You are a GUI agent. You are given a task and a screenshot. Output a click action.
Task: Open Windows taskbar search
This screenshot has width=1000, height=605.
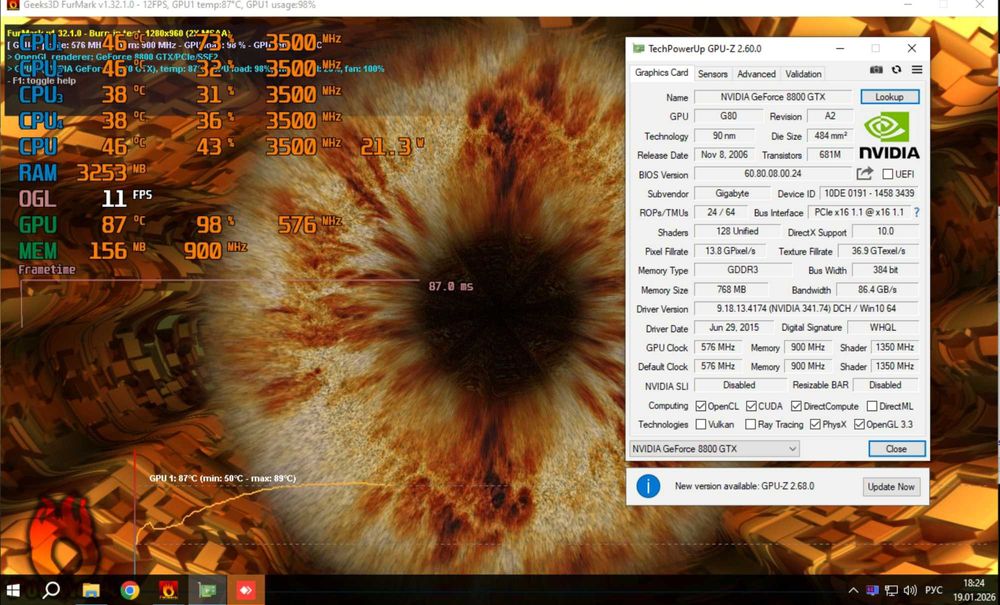pos(51,590)
